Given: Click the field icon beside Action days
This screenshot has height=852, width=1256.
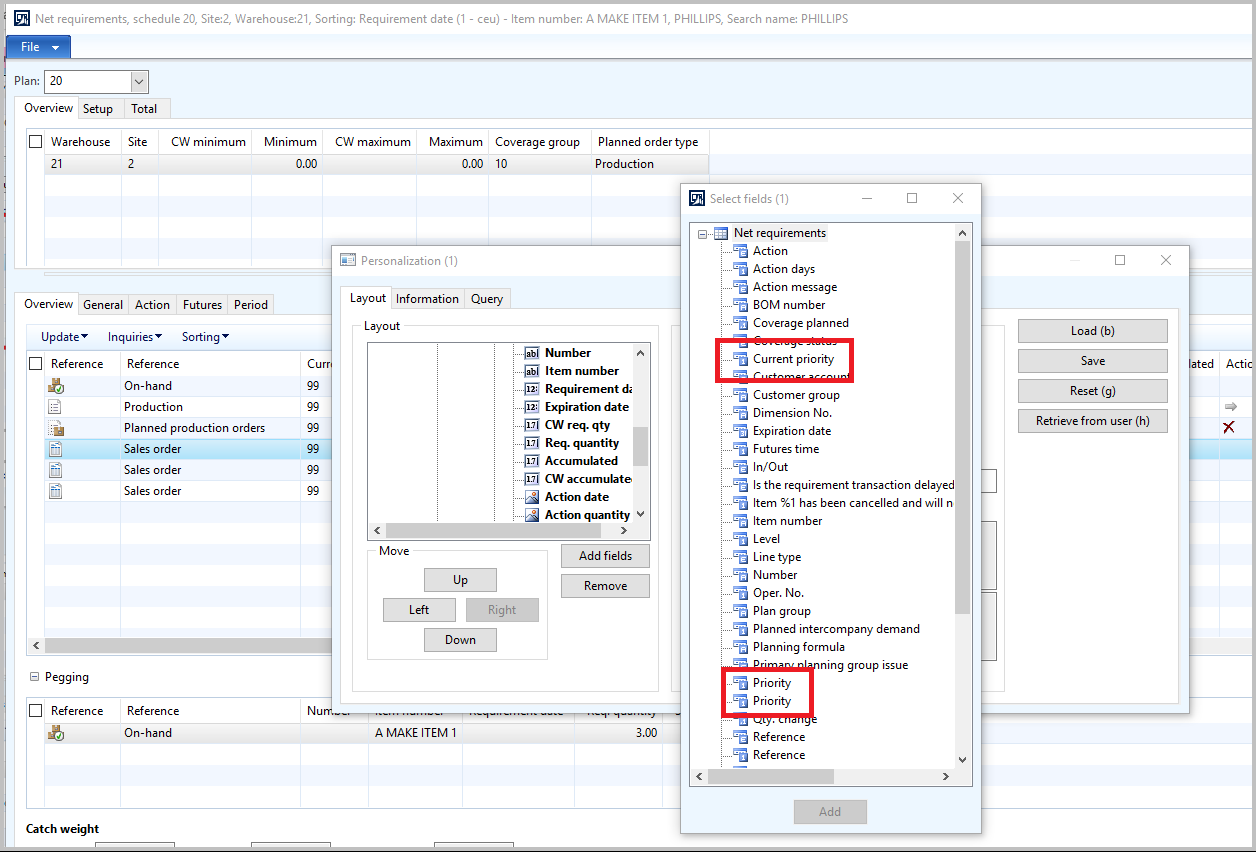Looking at the screenshot, I should [x=741, y=269].
